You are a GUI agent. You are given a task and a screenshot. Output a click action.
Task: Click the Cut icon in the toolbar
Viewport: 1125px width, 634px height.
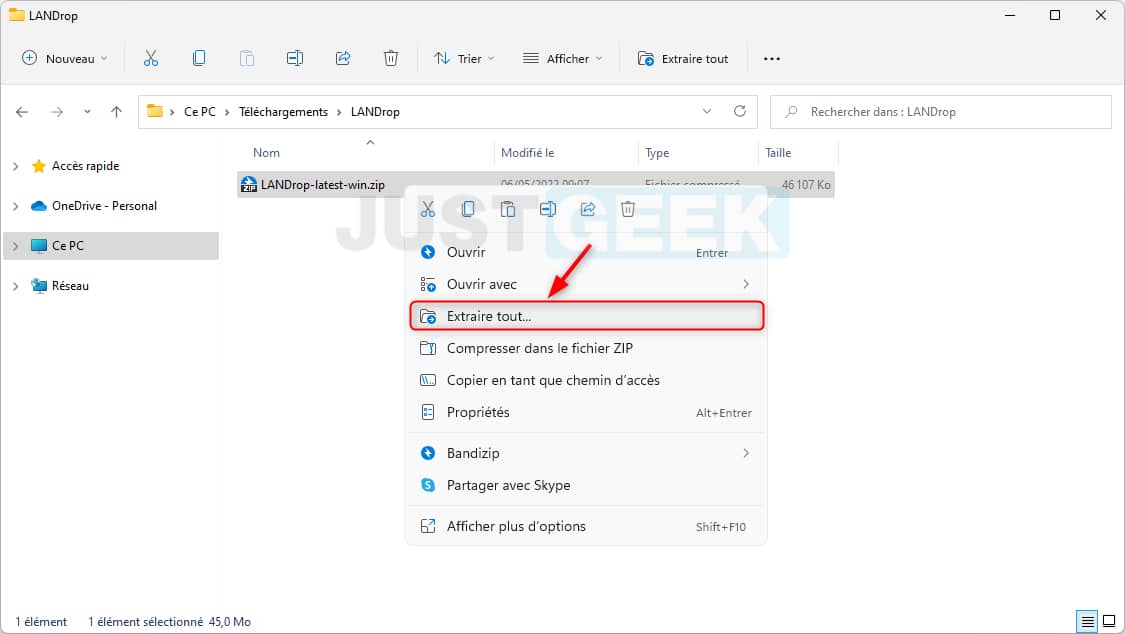[151, 59]
